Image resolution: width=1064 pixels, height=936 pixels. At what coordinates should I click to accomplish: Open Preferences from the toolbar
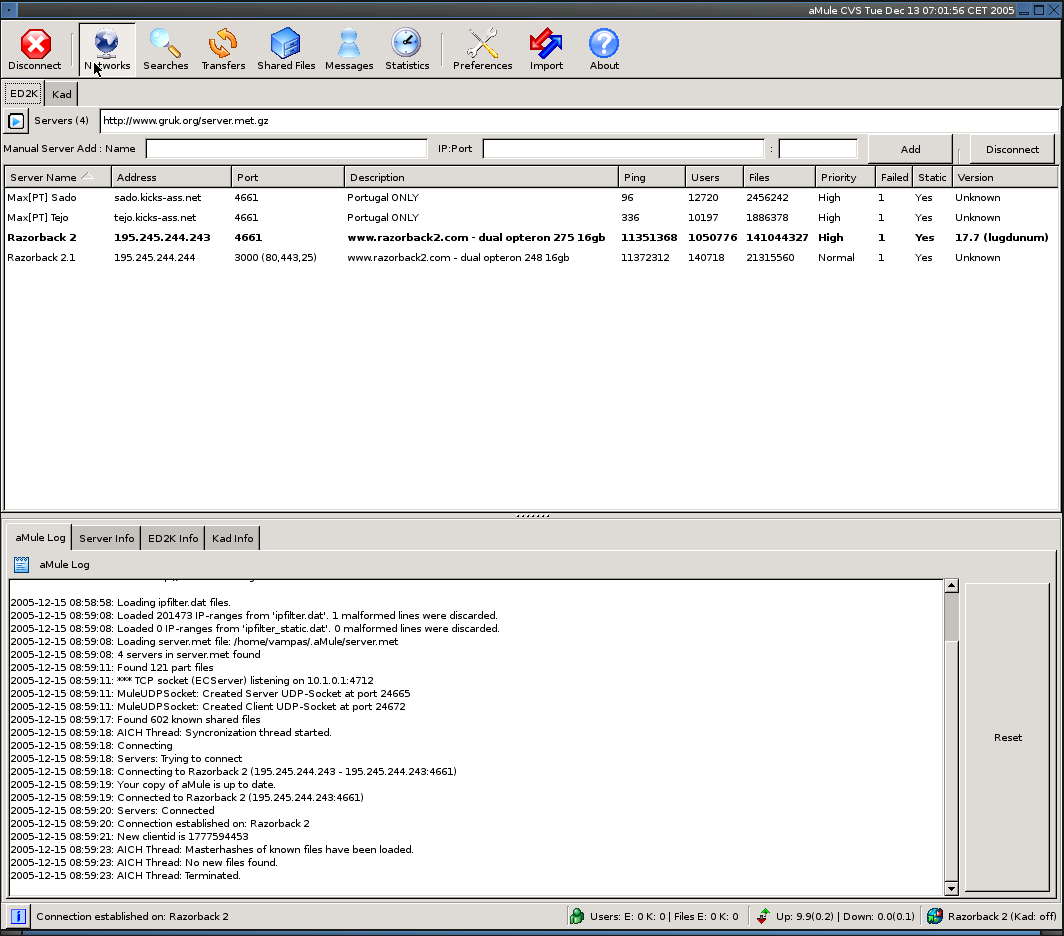click(482, 50)
